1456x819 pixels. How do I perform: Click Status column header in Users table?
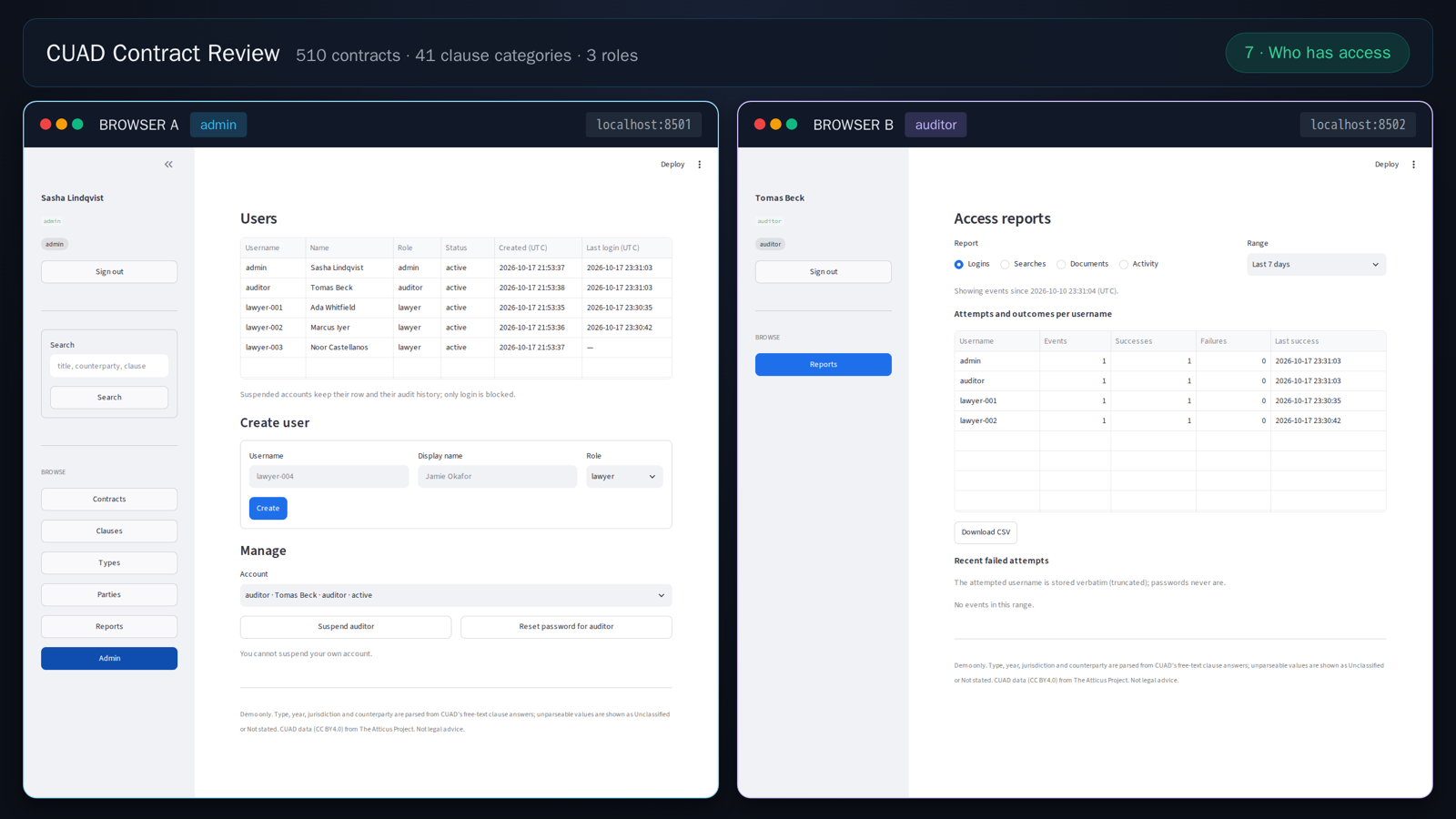click(x=468, y=248)
